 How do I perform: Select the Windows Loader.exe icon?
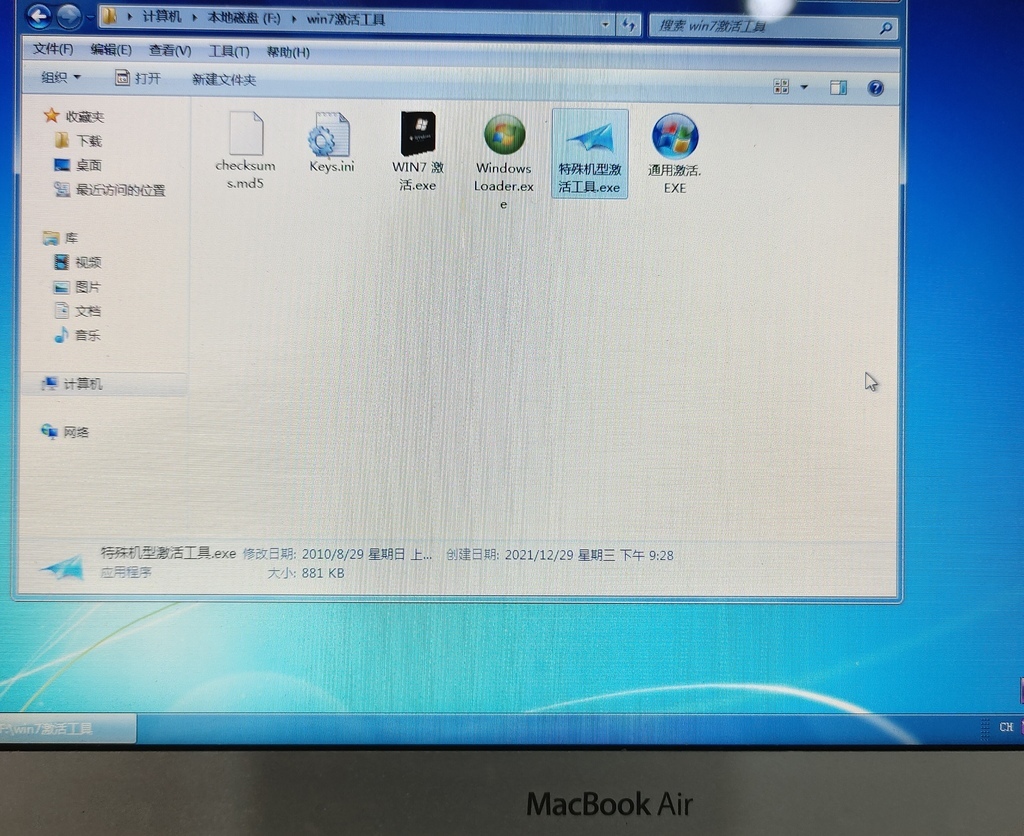pyautogui.click(x=504, y=135)
